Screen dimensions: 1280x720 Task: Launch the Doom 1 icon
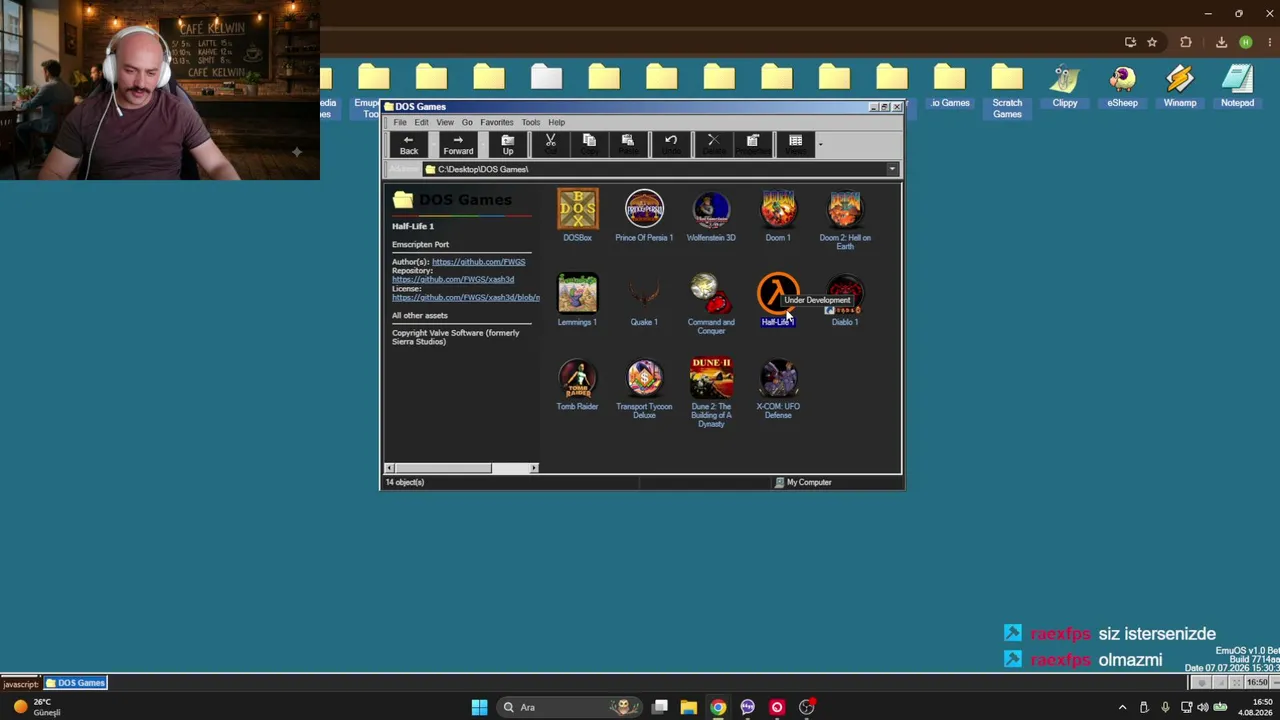click(x=778, y=209)
